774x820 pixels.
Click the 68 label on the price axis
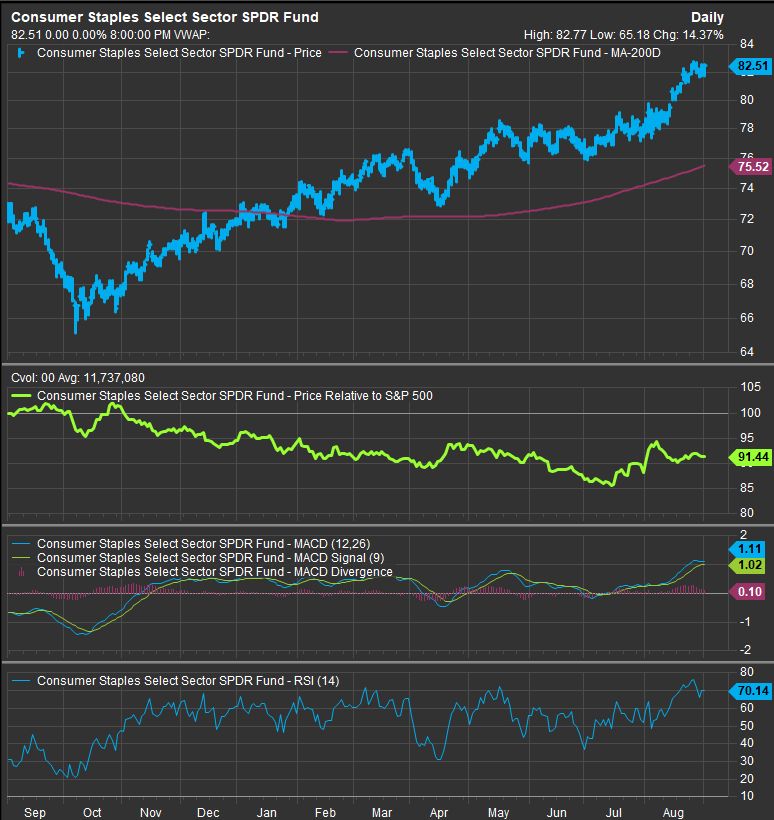pyautogui.click(x=747, y=284)
